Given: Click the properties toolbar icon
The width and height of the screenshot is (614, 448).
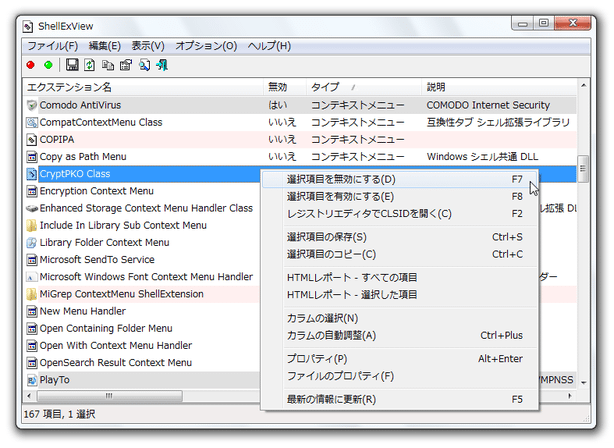Looking at the screenshot, I should [126, 65].
